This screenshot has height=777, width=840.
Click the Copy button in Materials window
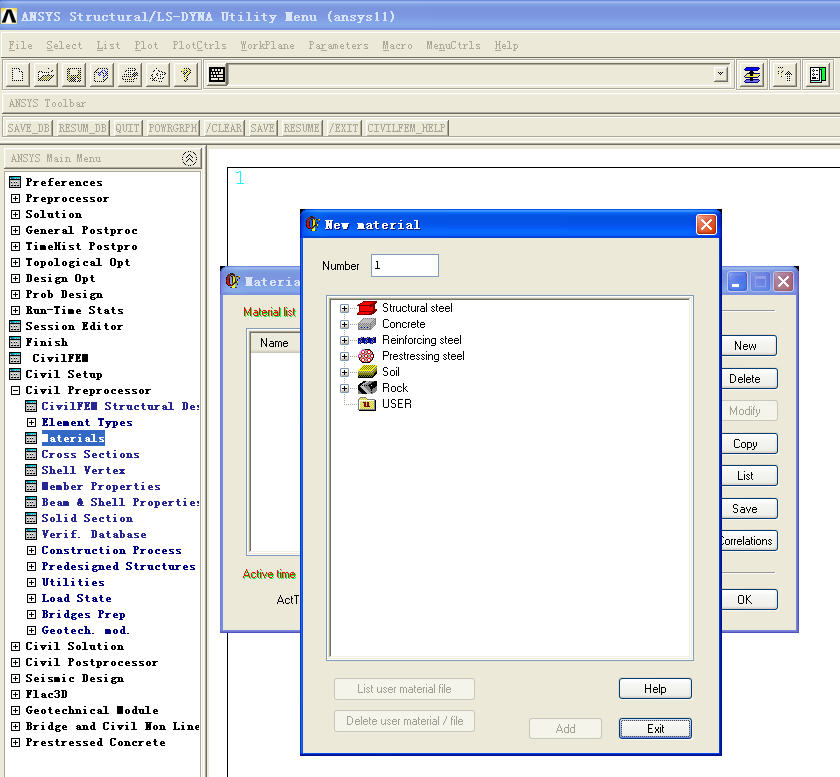tap(748, 444)
